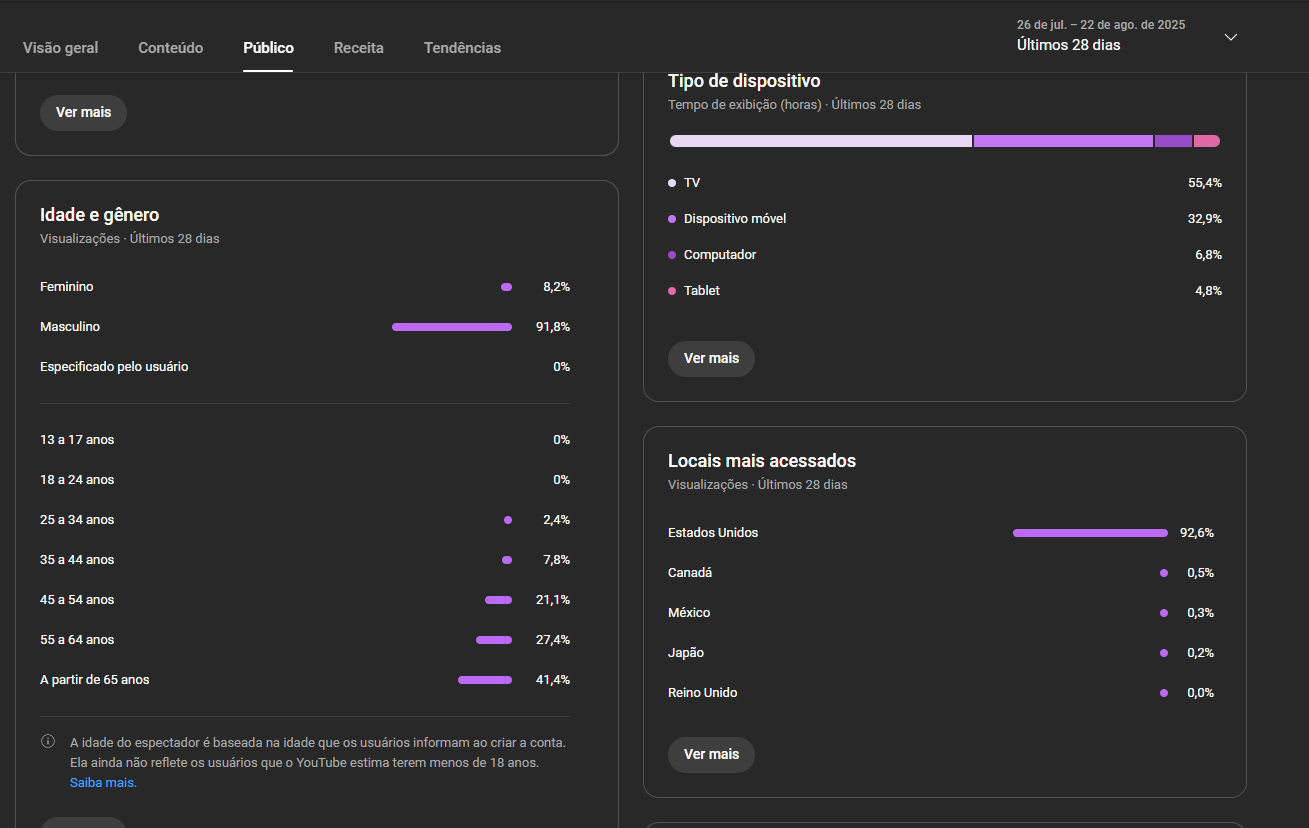Screen dimensions: 1309x828
Task: Click the 35 a 44 anos label
Action: 77,560
